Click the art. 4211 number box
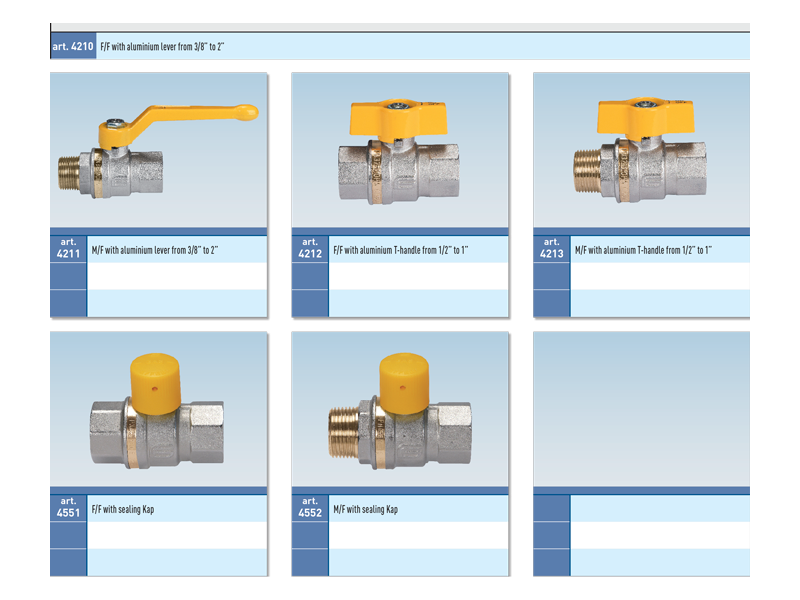This screenshot has width=800, height=600. (68, 248)
